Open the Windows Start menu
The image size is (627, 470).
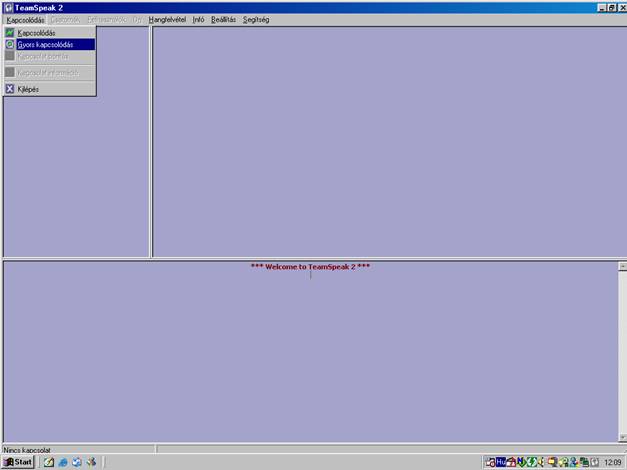(x=18, y=462)
